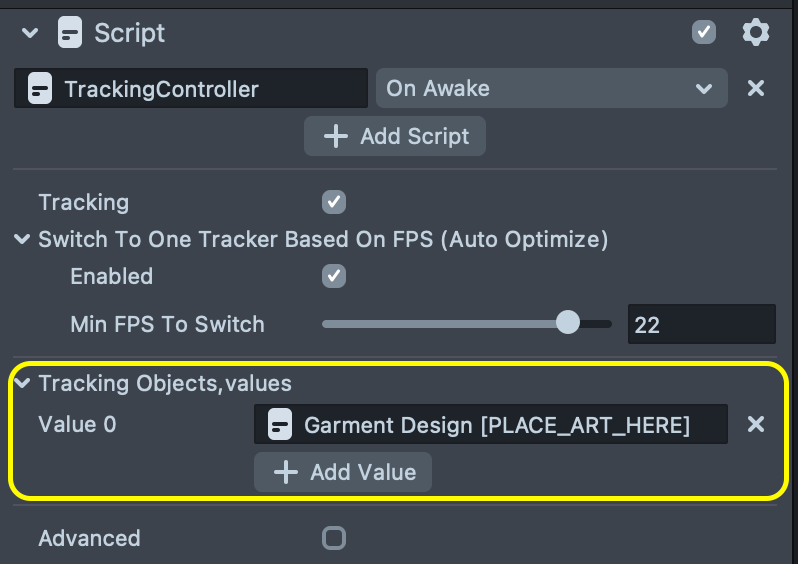Click the Script component icon in header
The height and width of the screenshot is (564, 798).
pos(70,33)
